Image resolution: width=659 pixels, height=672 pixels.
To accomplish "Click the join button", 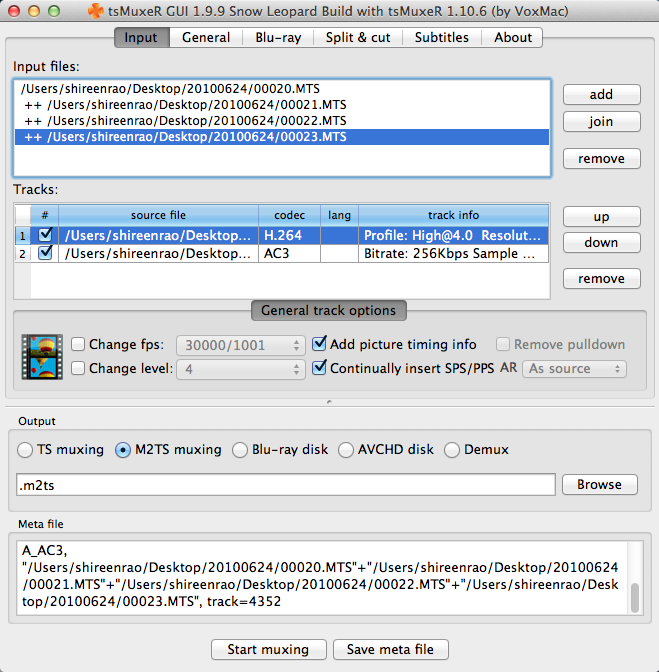I will coord(602,122).
